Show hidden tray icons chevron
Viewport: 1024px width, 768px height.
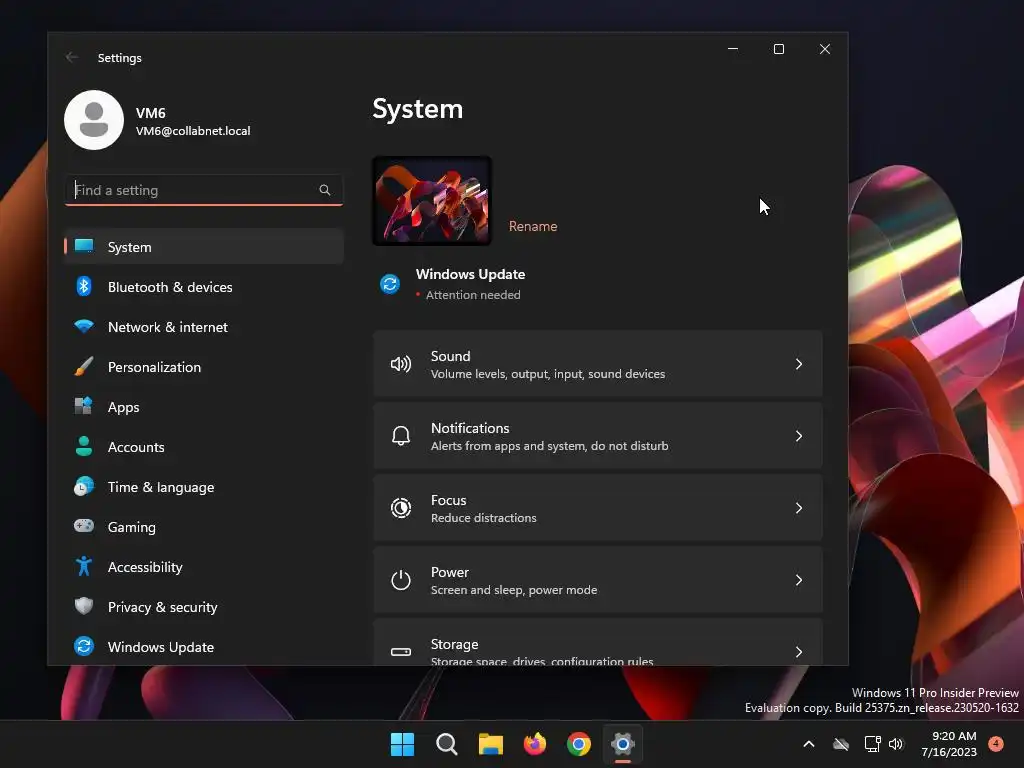point(808,744)
